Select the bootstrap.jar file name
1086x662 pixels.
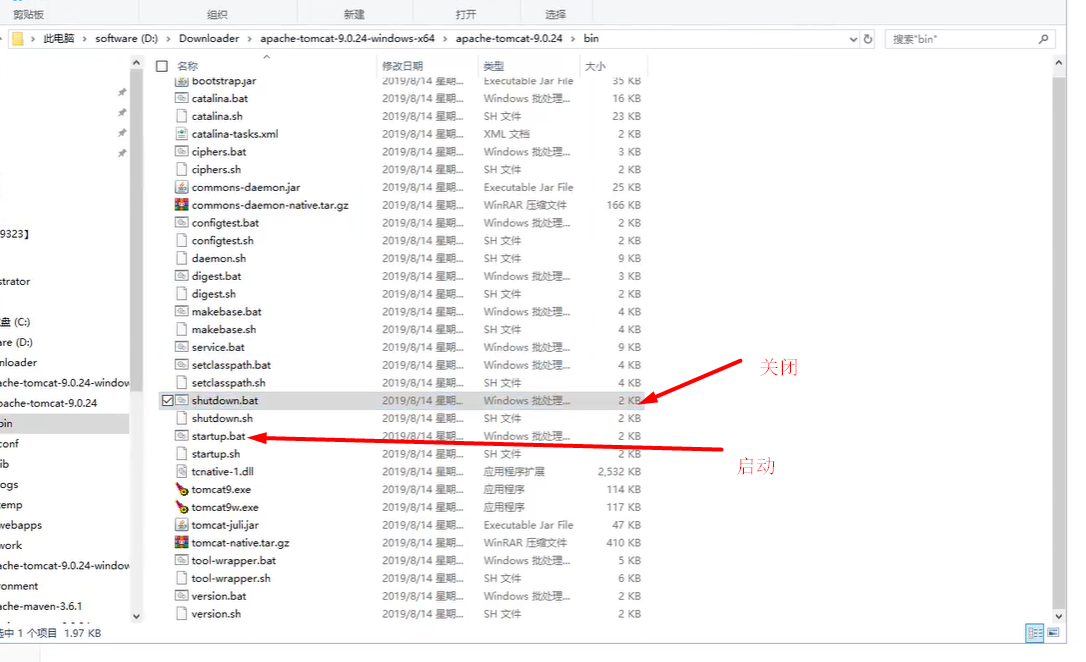224,81
